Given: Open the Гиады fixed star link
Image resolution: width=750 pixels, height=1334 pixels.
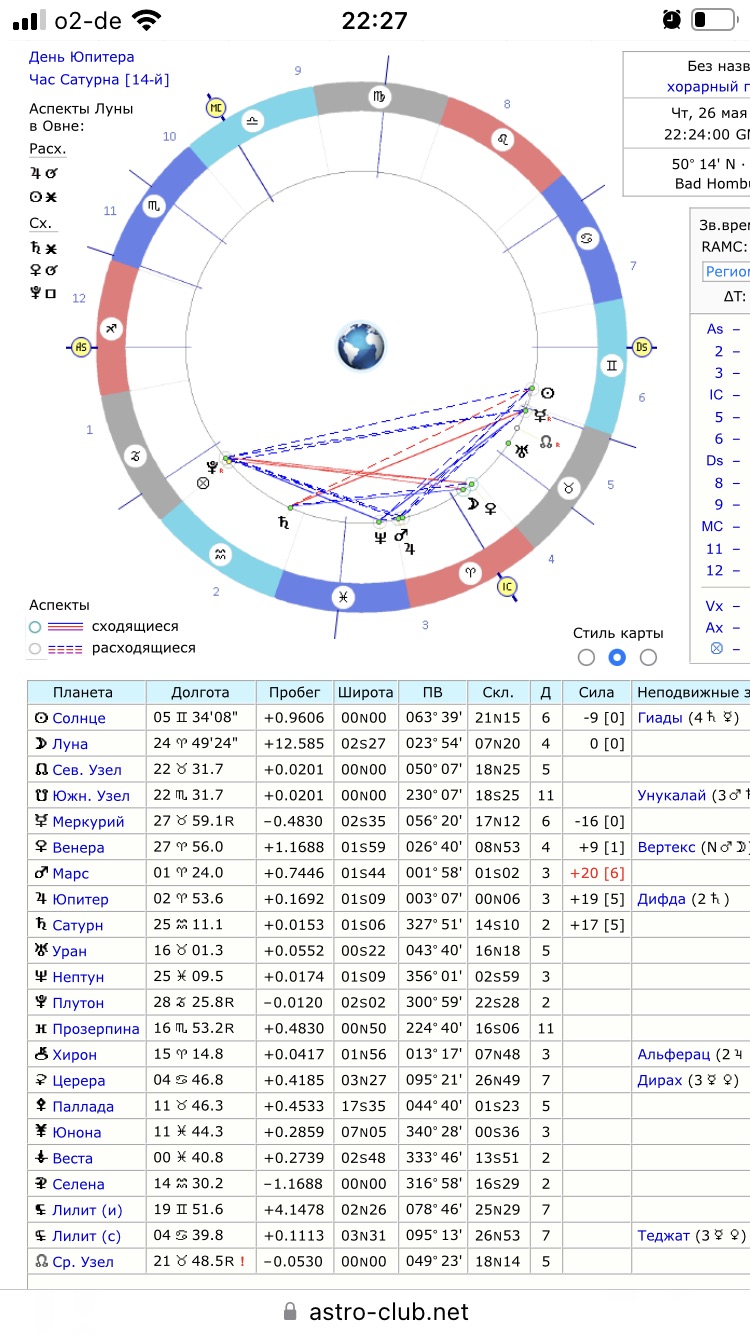Looking at the screenshot, I should pos(660,718).
